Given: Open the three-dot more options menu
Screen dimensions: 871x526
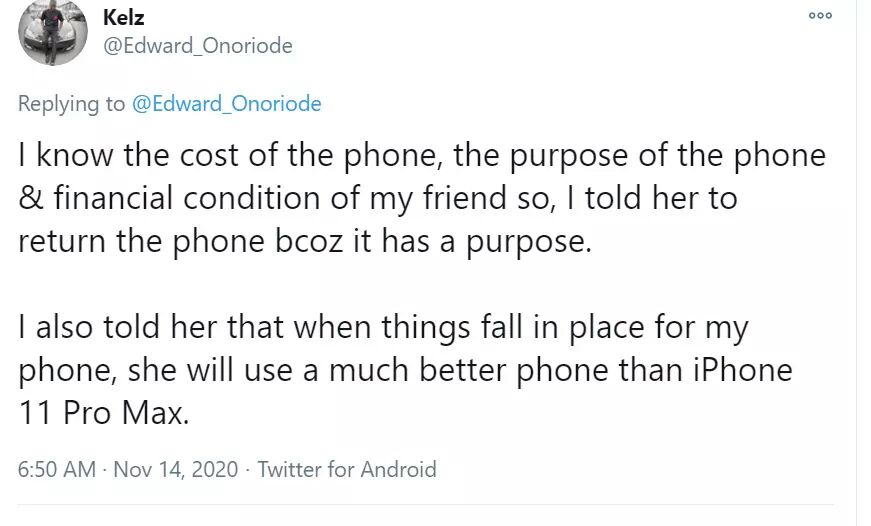Looking at the screenshot, I should point(820,16).
